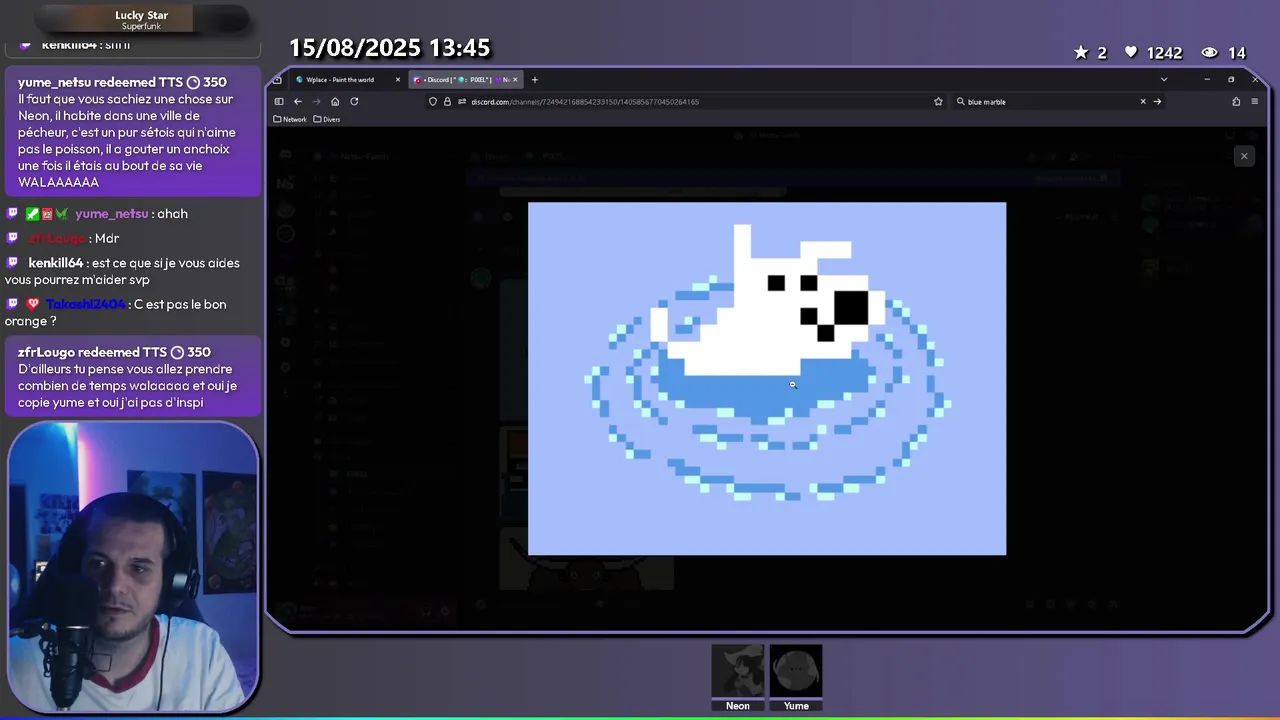Open a new browser tab

tap(535, 80)
